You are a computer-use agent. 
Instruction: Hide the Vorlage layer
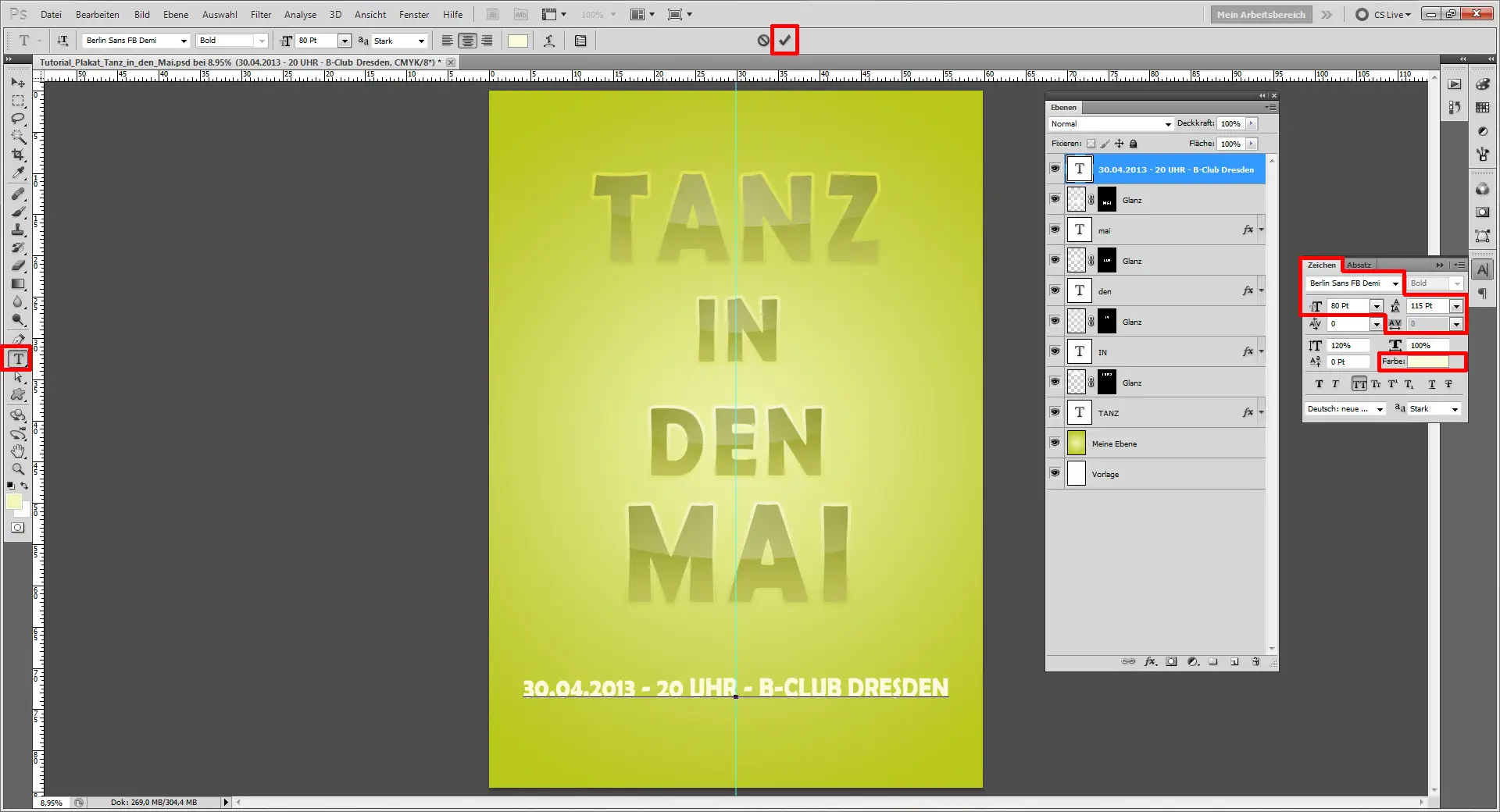click(1055, 473)
